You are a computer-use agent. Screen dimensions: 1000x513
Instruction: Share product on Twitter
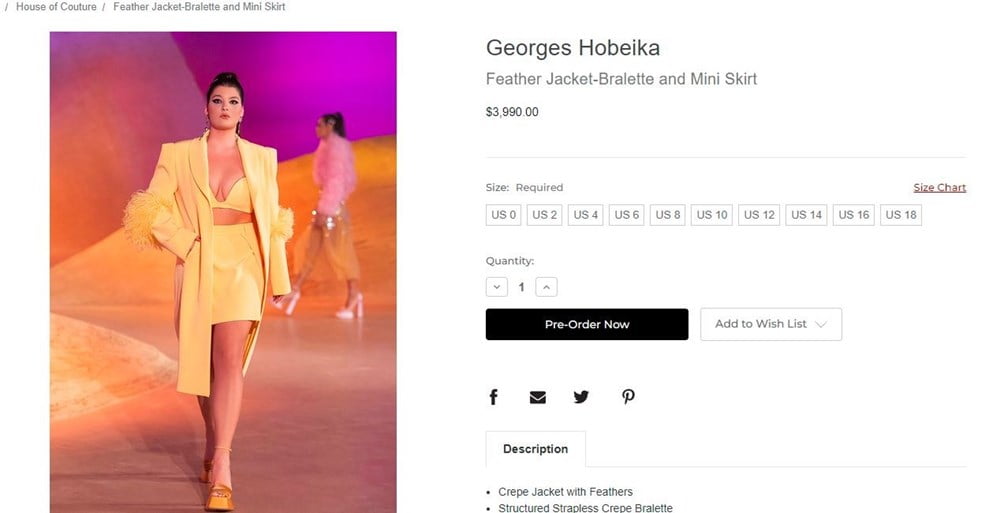tap(581, 397)
